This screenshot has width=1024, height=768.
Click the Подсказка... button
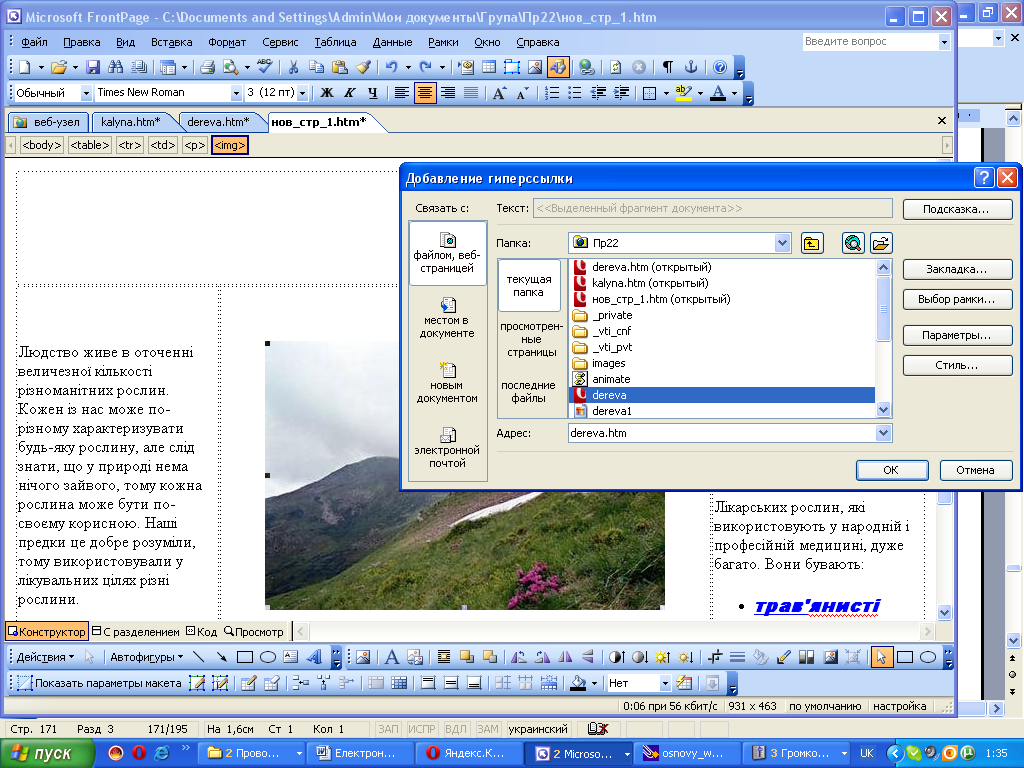957,209
